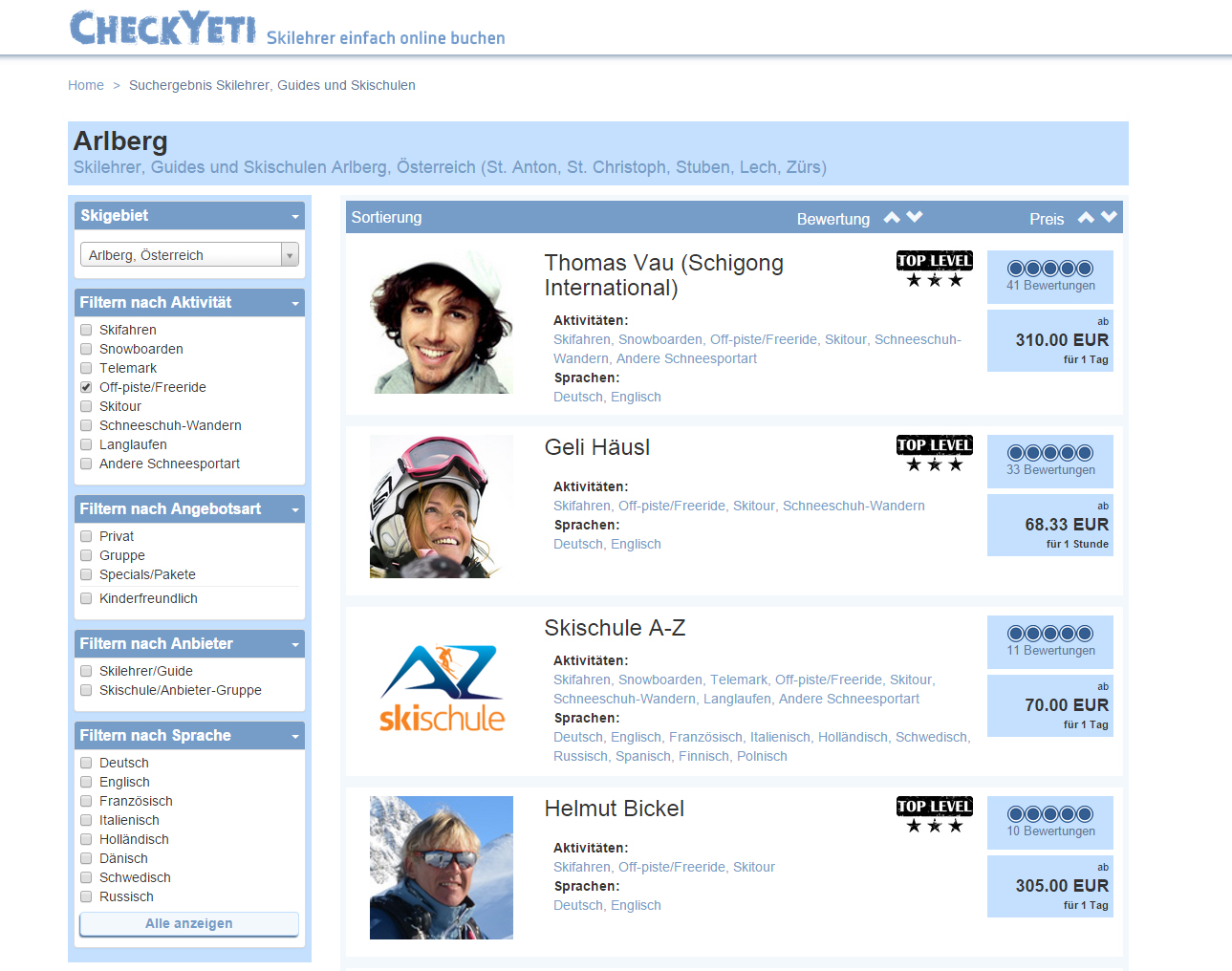Click the Skischule A-Z logo
1232x971 pixels.
pyautogui.click(x=442, y=687)
